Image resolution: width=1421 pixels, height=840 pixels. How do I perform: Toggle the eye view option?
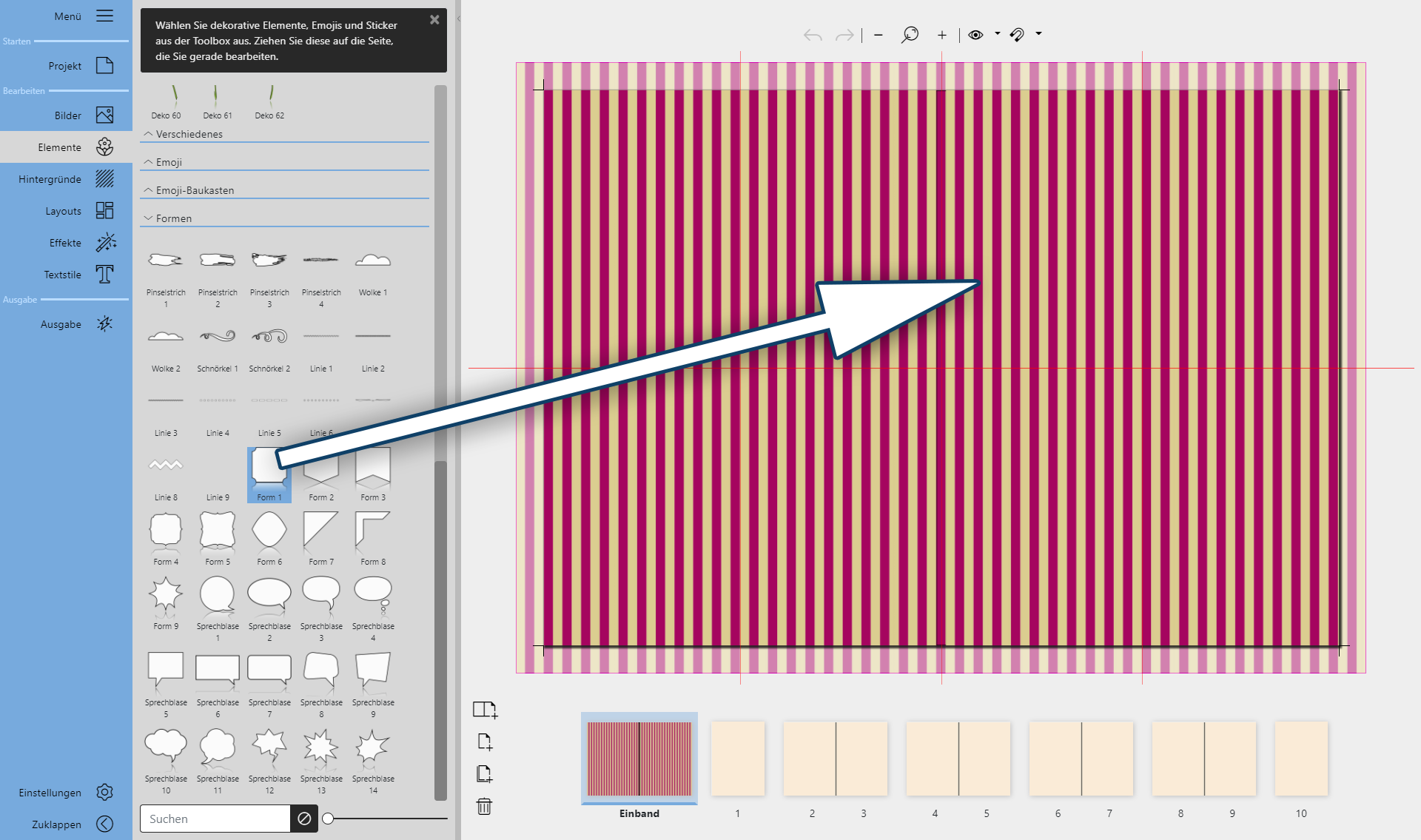(x=975, y=35)
